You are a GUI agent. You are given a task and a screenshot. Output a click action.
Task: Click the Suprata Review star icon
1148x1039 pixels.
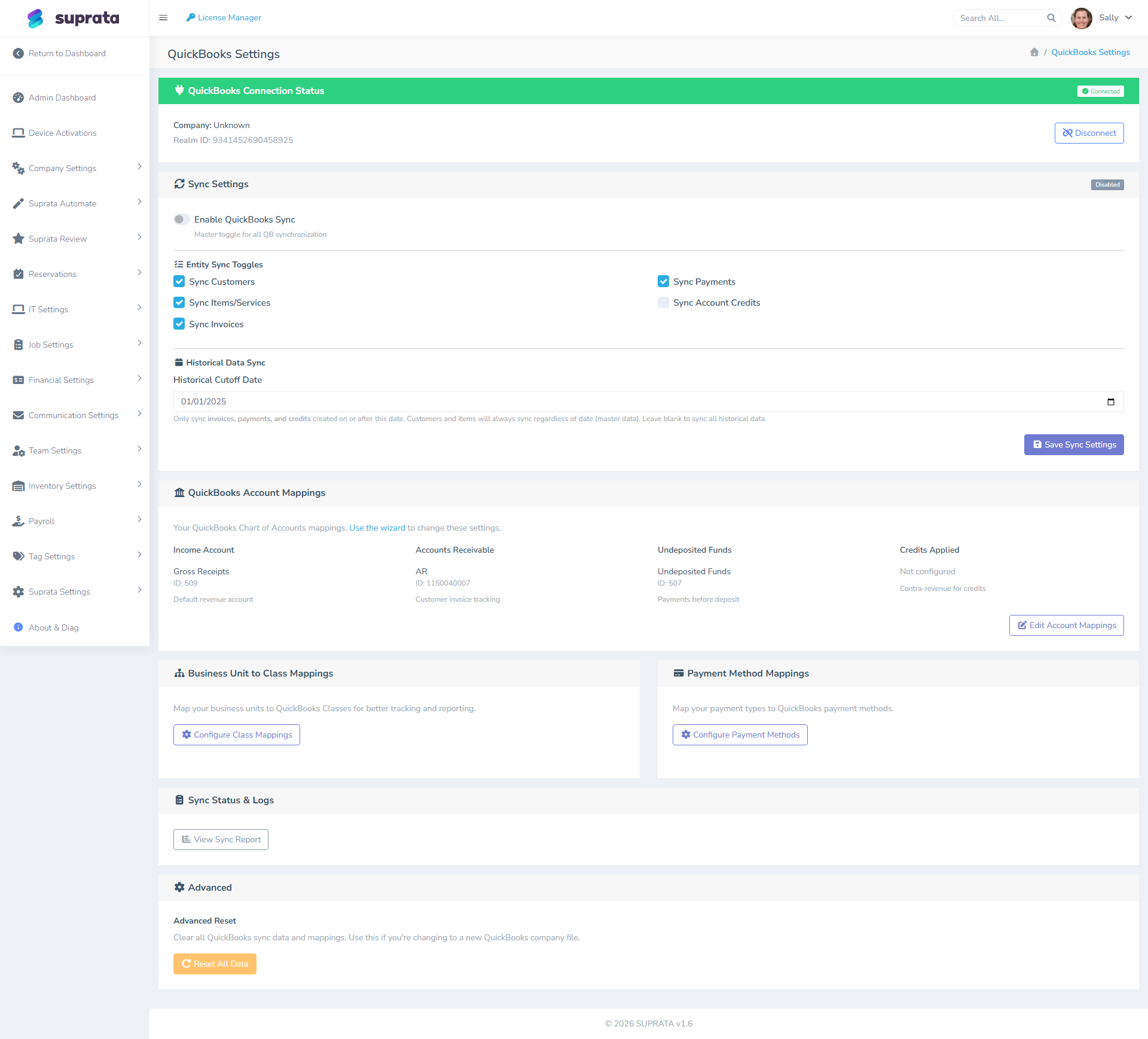pyautogui.click(x=19, y=239)
